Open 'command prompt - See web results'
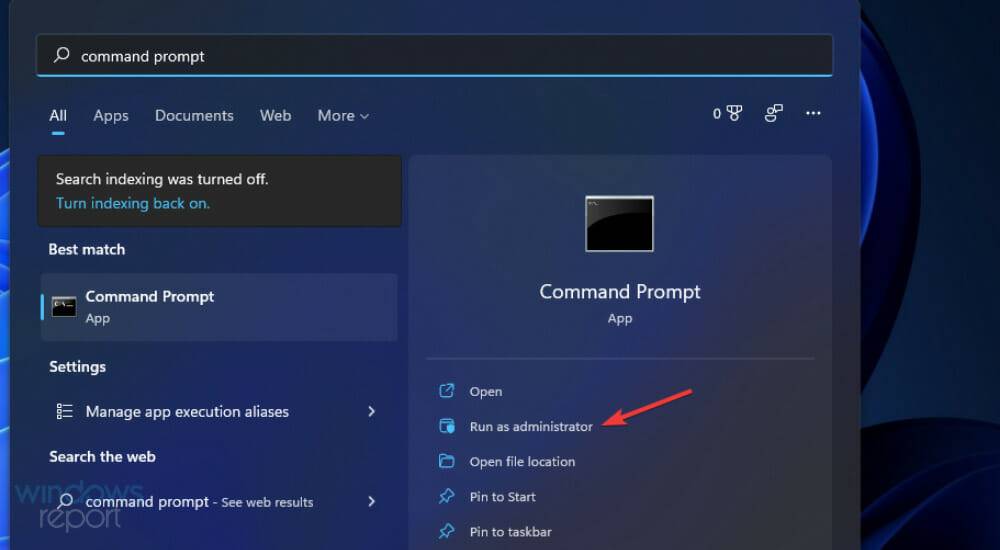The height and width of the screenshot is (550, 1000). pyautogui.click(x=219, y=502)
